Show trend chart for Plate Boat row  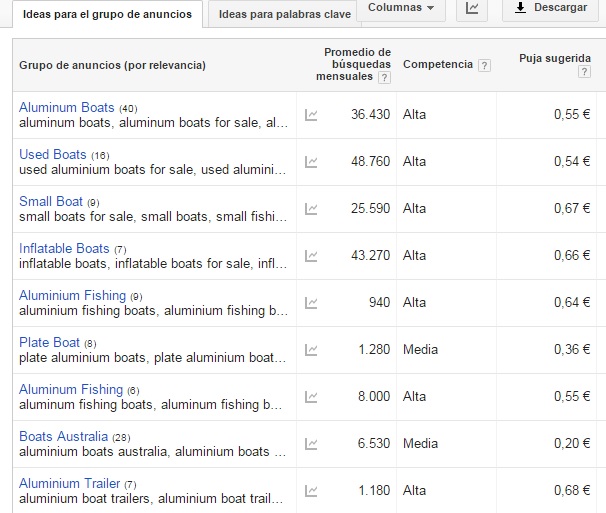(x=311, y=350)
